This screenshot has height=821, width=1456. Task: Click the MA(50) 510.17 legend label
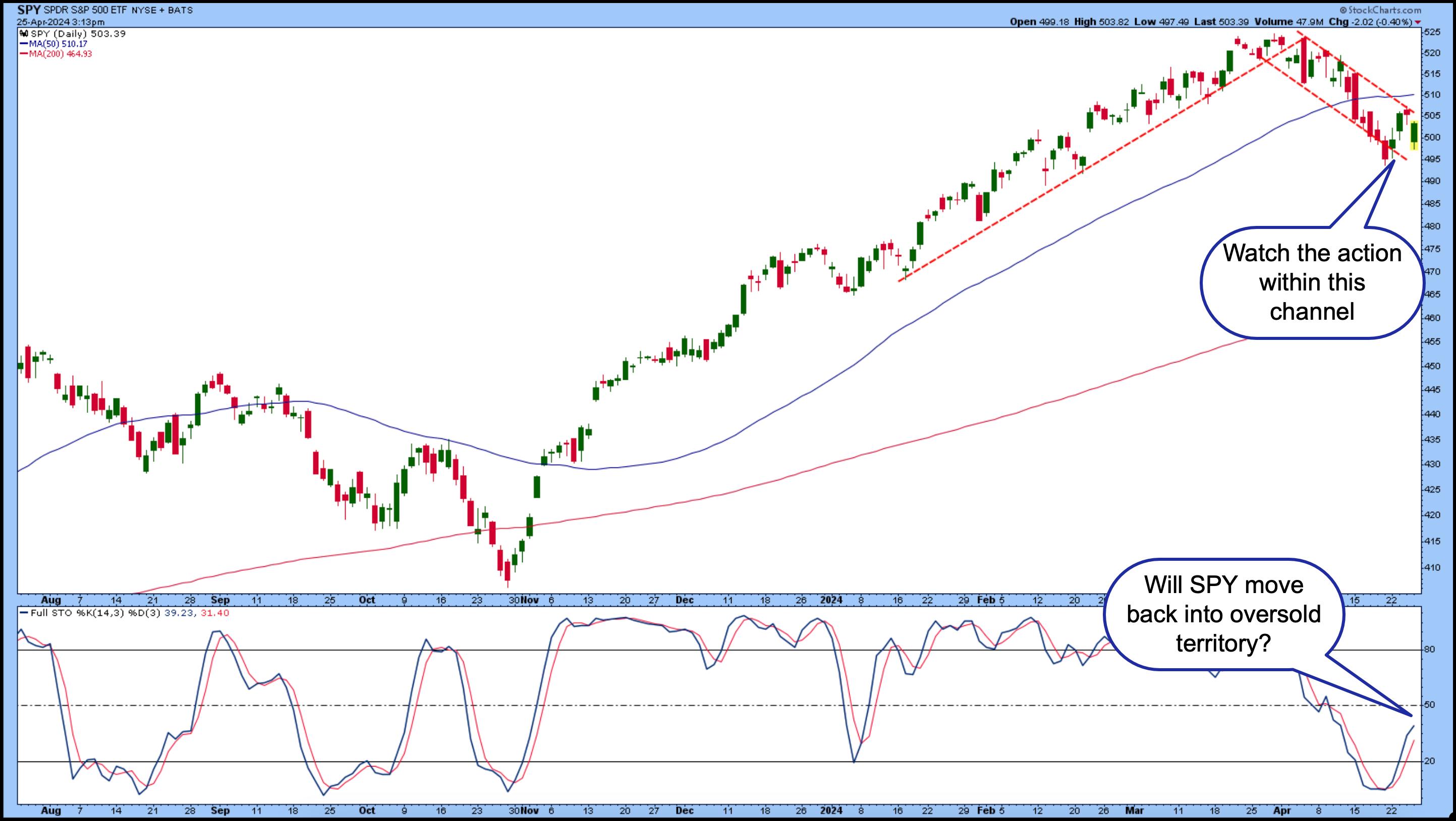click(x=58, y=43)
